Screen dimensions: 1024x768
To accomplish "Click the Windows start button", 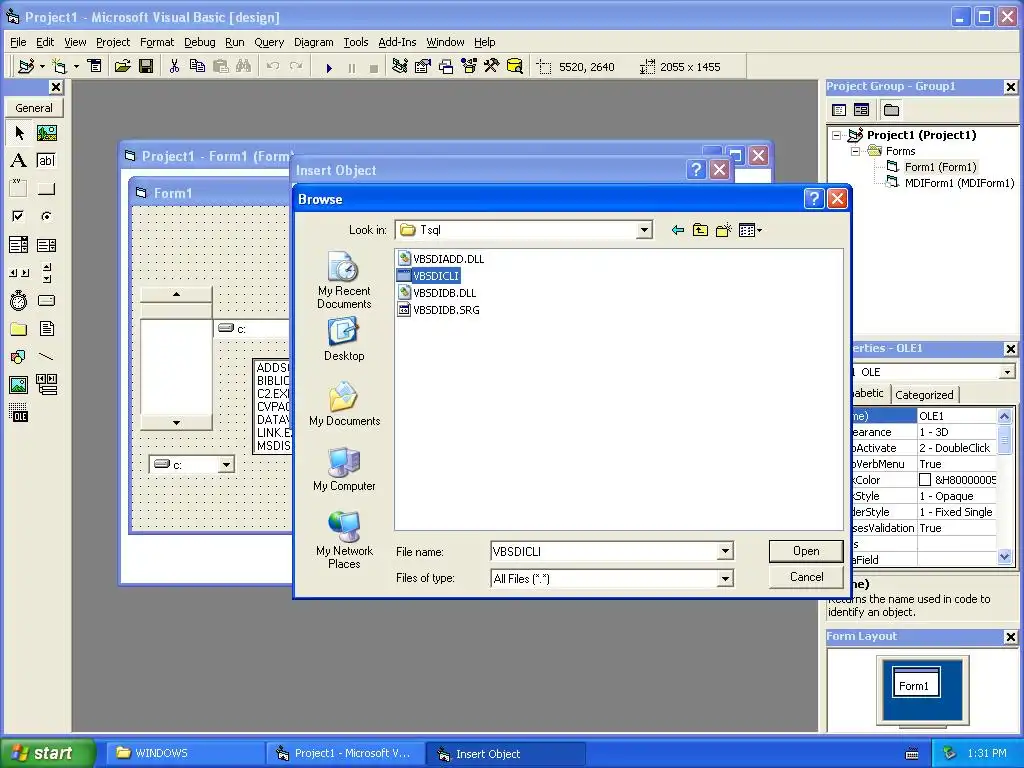I will (48, 754).
